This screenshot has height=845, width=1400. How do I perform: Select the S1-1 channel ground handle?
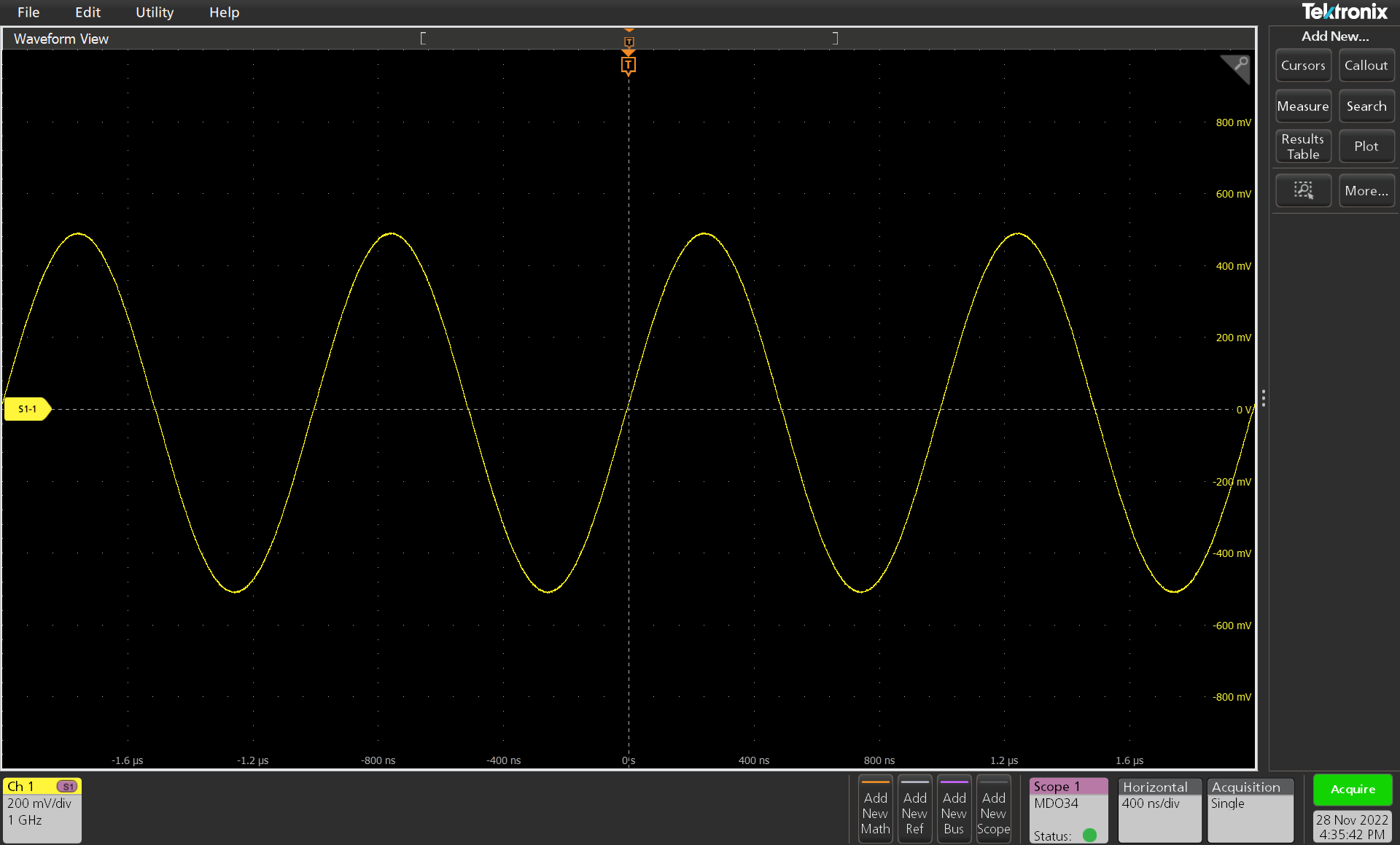click(x=27, y=409)
